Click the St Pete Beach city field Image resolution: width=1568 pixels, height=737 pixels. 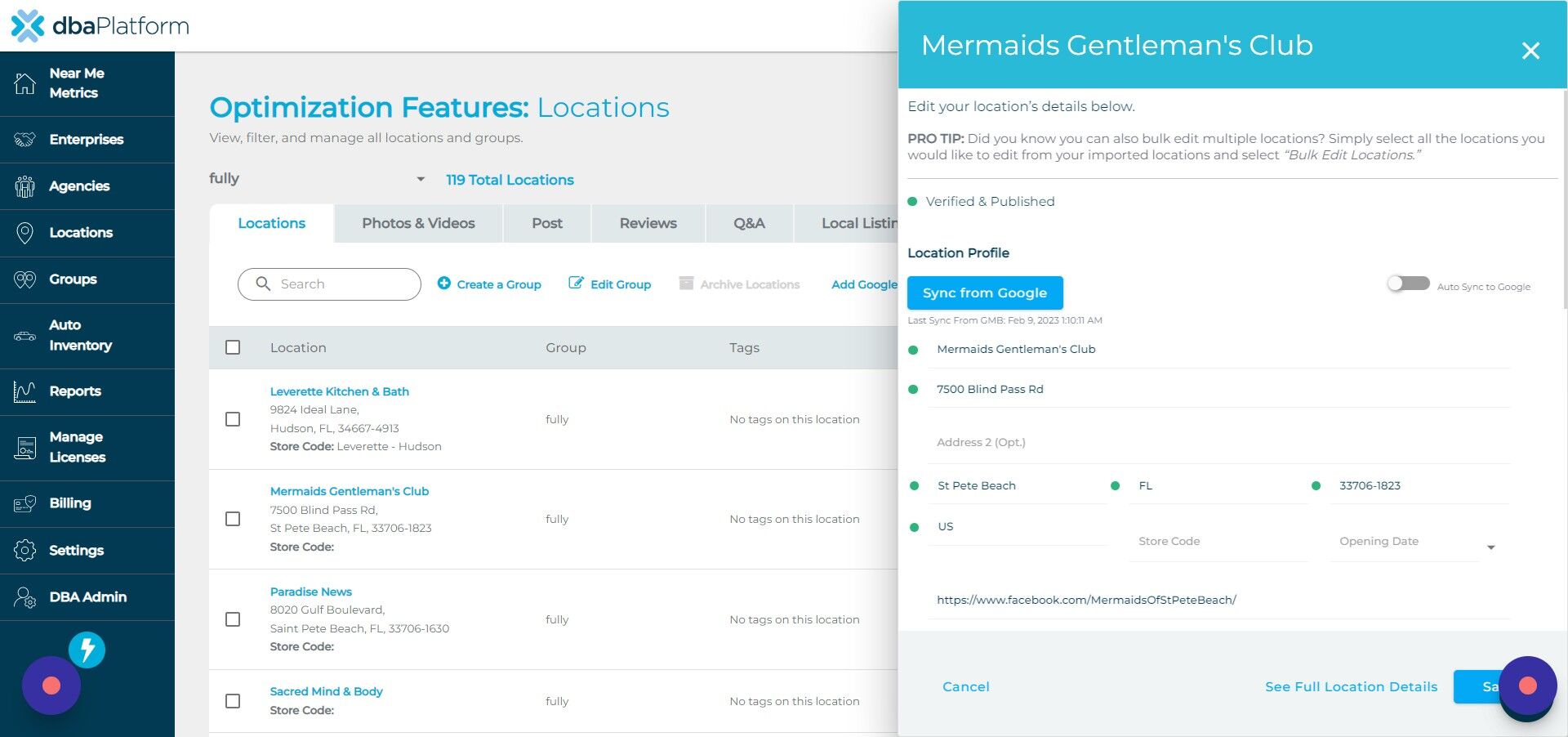point(1017,486)
